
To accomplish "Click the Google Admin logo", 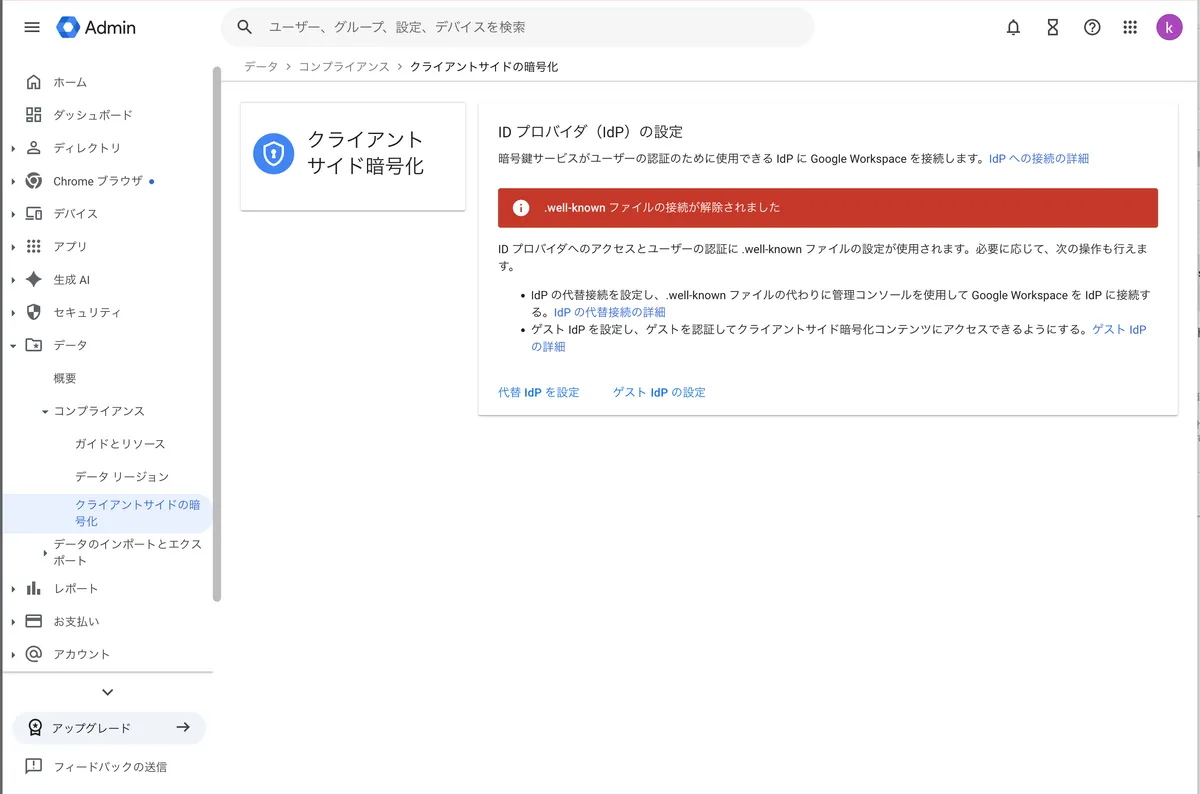I will coord(96,27).
